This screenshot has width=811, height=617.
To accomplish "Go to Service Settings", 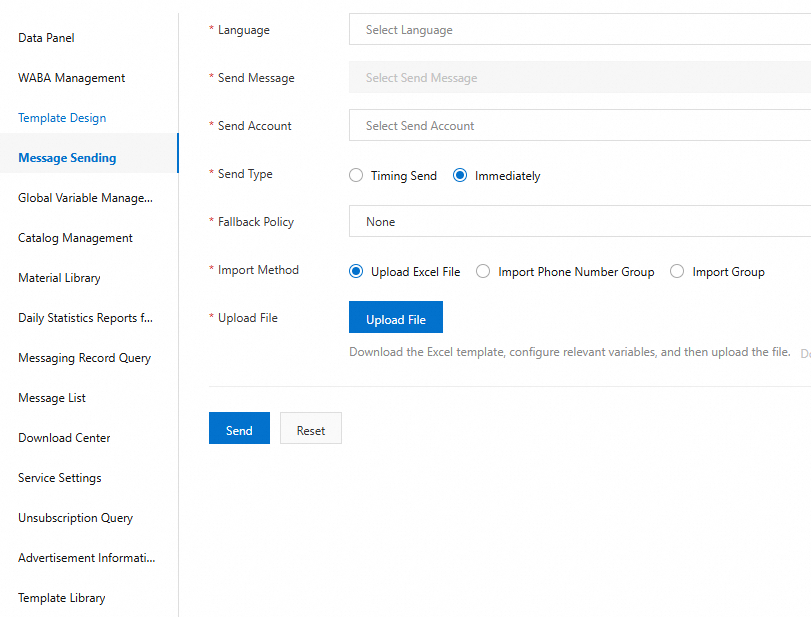I will coord(59,478).
